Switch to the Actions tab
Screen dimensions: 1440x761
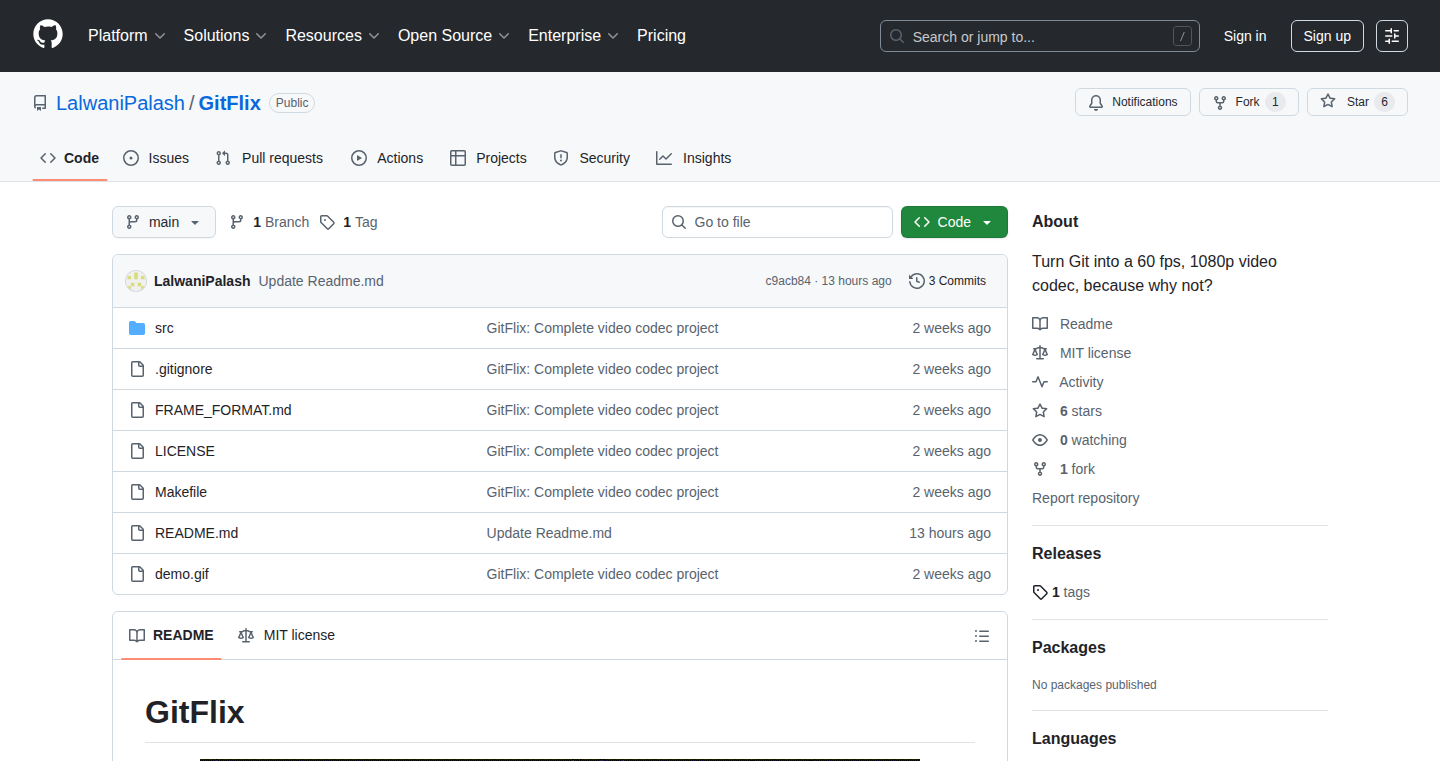tap(387, 158)
